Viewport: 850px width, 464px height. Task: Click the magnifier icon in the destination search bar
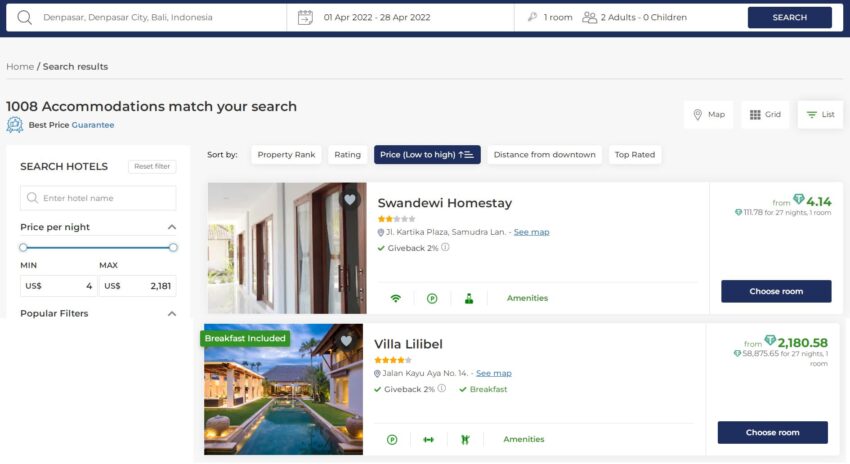point(24,17)
